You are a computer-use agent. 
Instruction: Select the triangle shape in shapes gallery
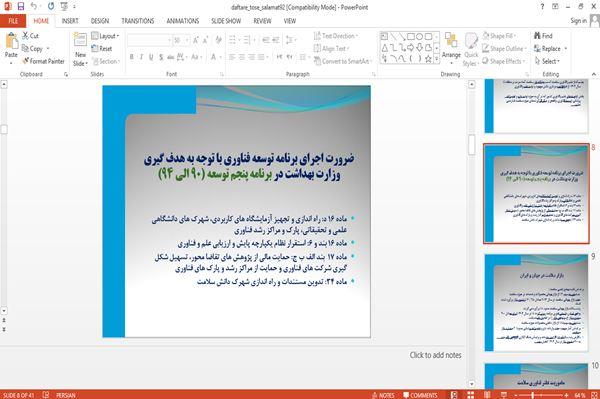pos(385,48)
